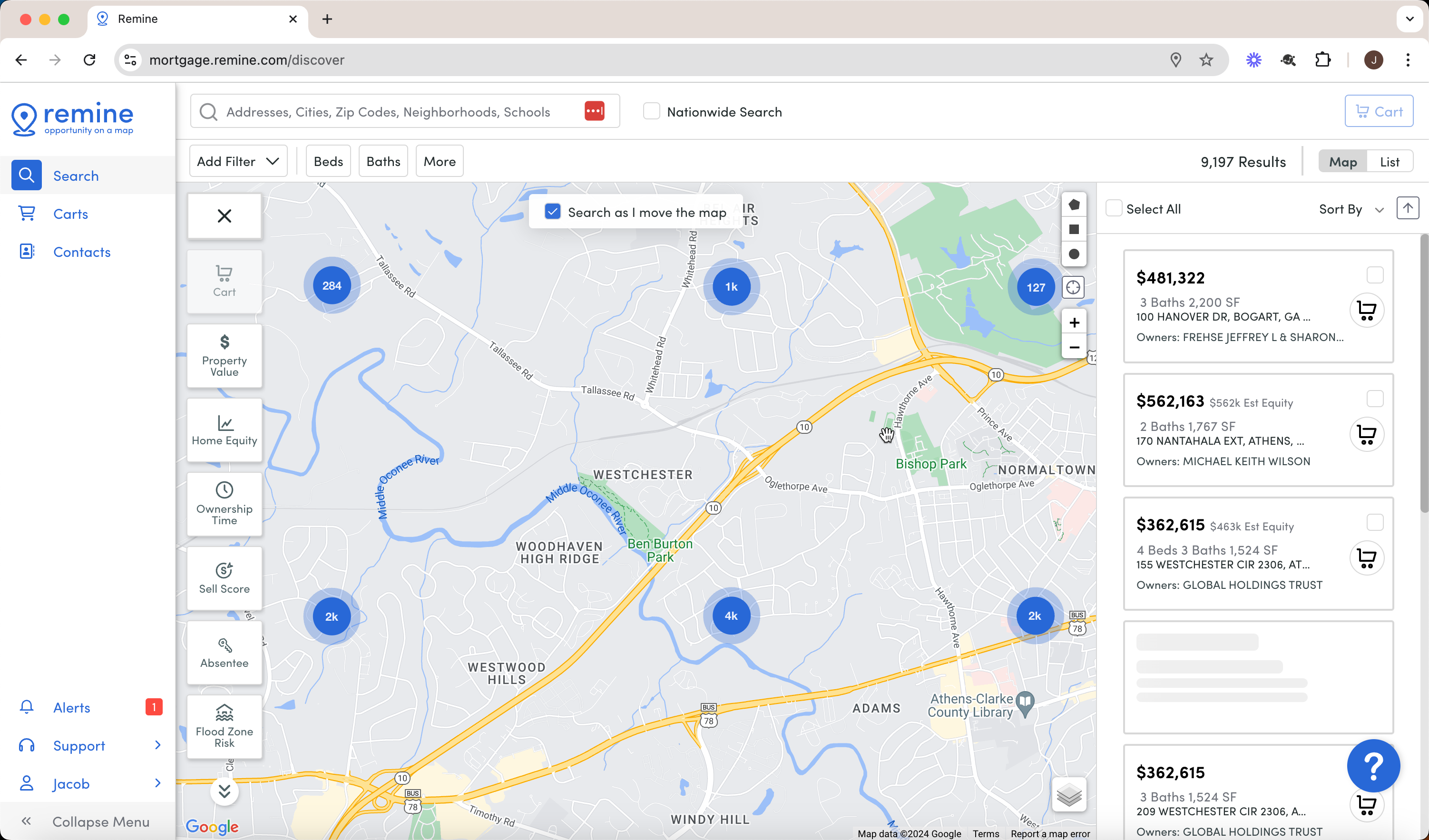Open the blue help question-mark button
1429x840 pixels.
click(x=1373, y=766)
